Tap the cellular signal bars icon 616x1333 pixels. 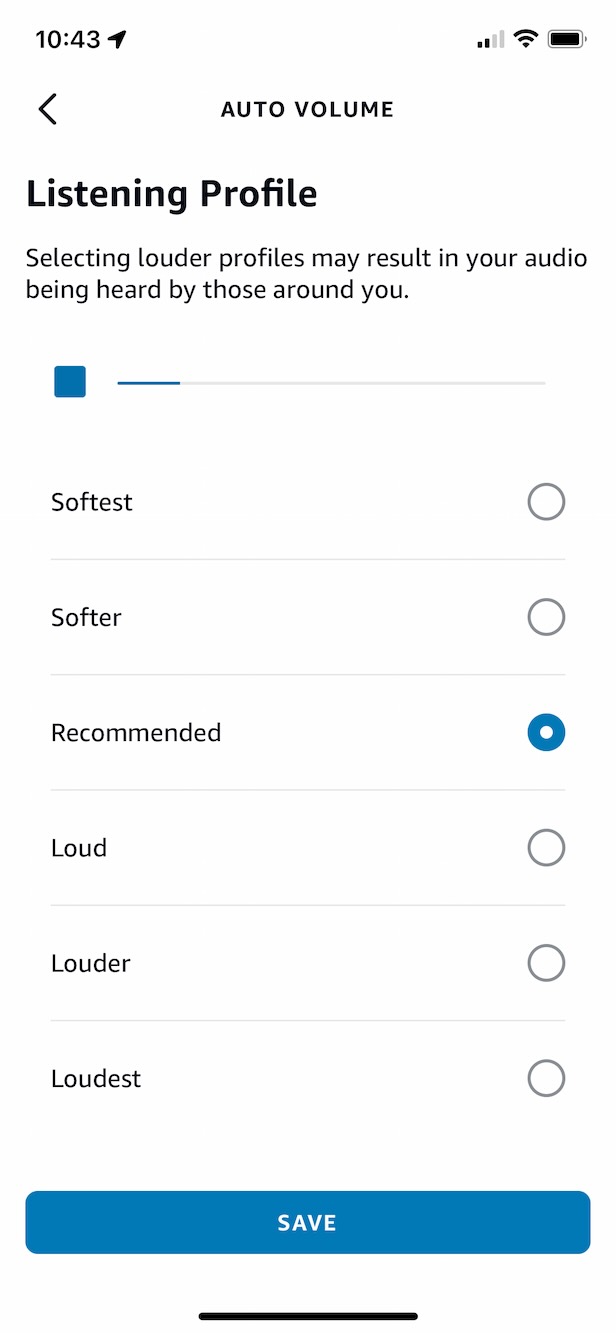pyautogui.click(x=490, y=40)
